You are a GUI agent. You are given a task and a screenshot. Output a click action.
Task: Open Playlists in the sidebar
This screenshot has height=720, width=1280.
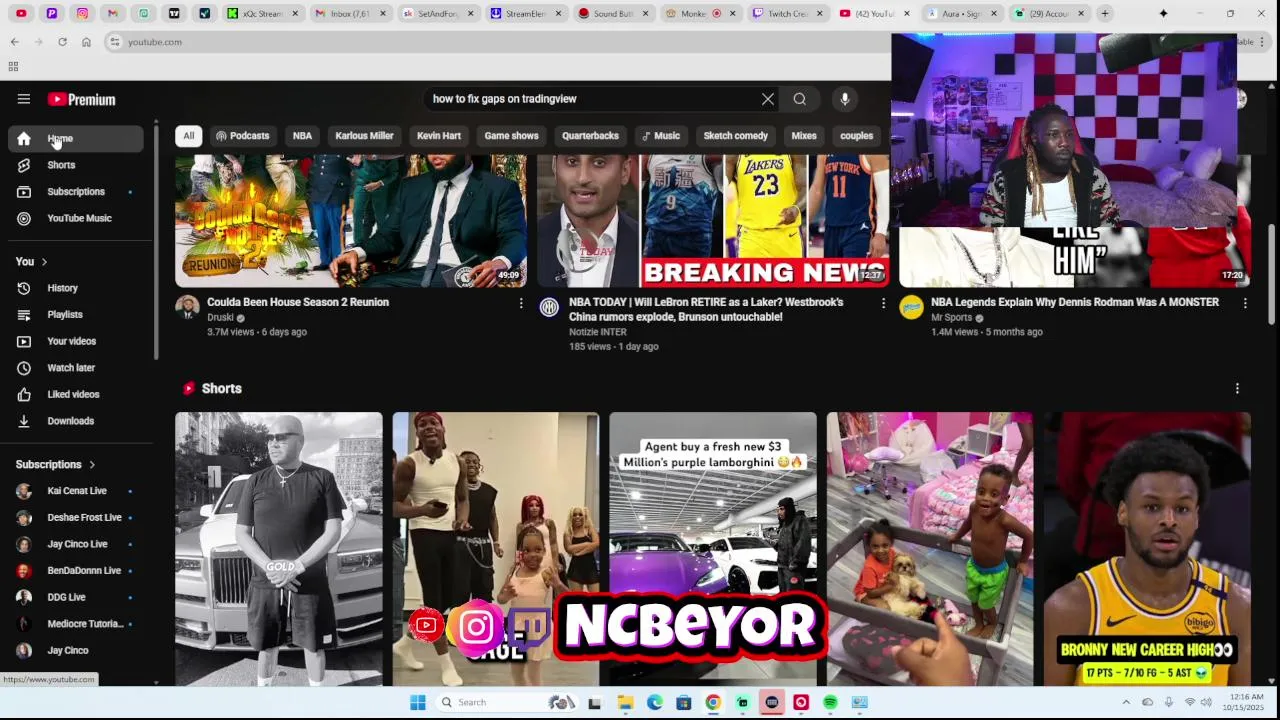click(76, 315)
